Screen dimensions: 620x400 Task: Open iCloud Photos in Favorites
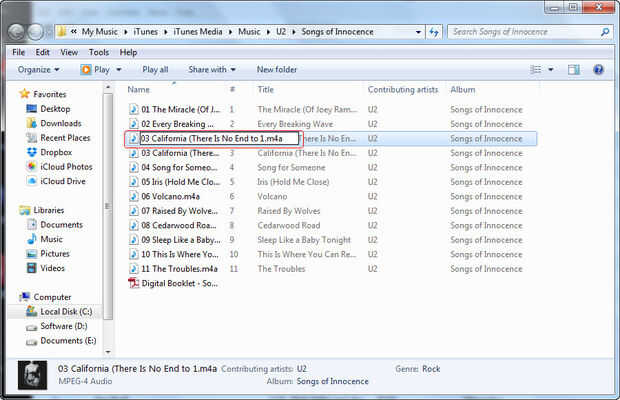(x=66, y=167)
